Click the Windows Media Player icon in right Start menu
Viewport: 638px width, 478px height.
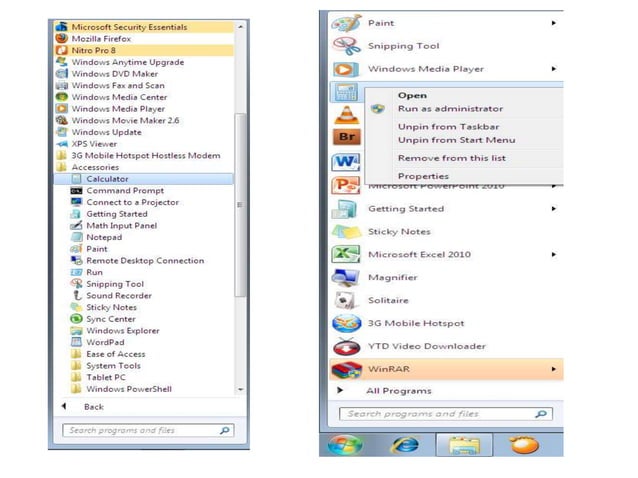pyautogui.click(x=346, y=69)
